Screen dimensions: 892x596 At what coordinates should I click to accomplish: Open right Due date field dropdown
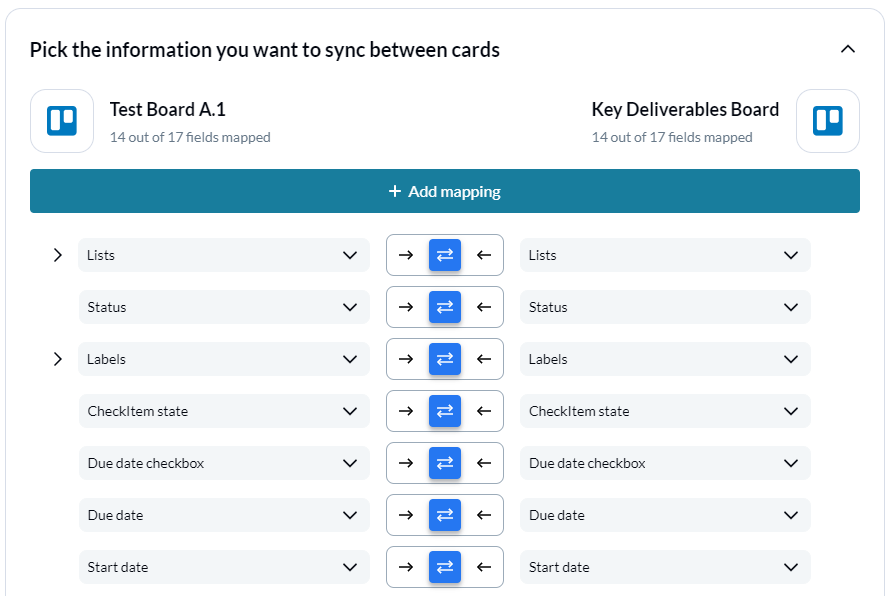(665, 515)
